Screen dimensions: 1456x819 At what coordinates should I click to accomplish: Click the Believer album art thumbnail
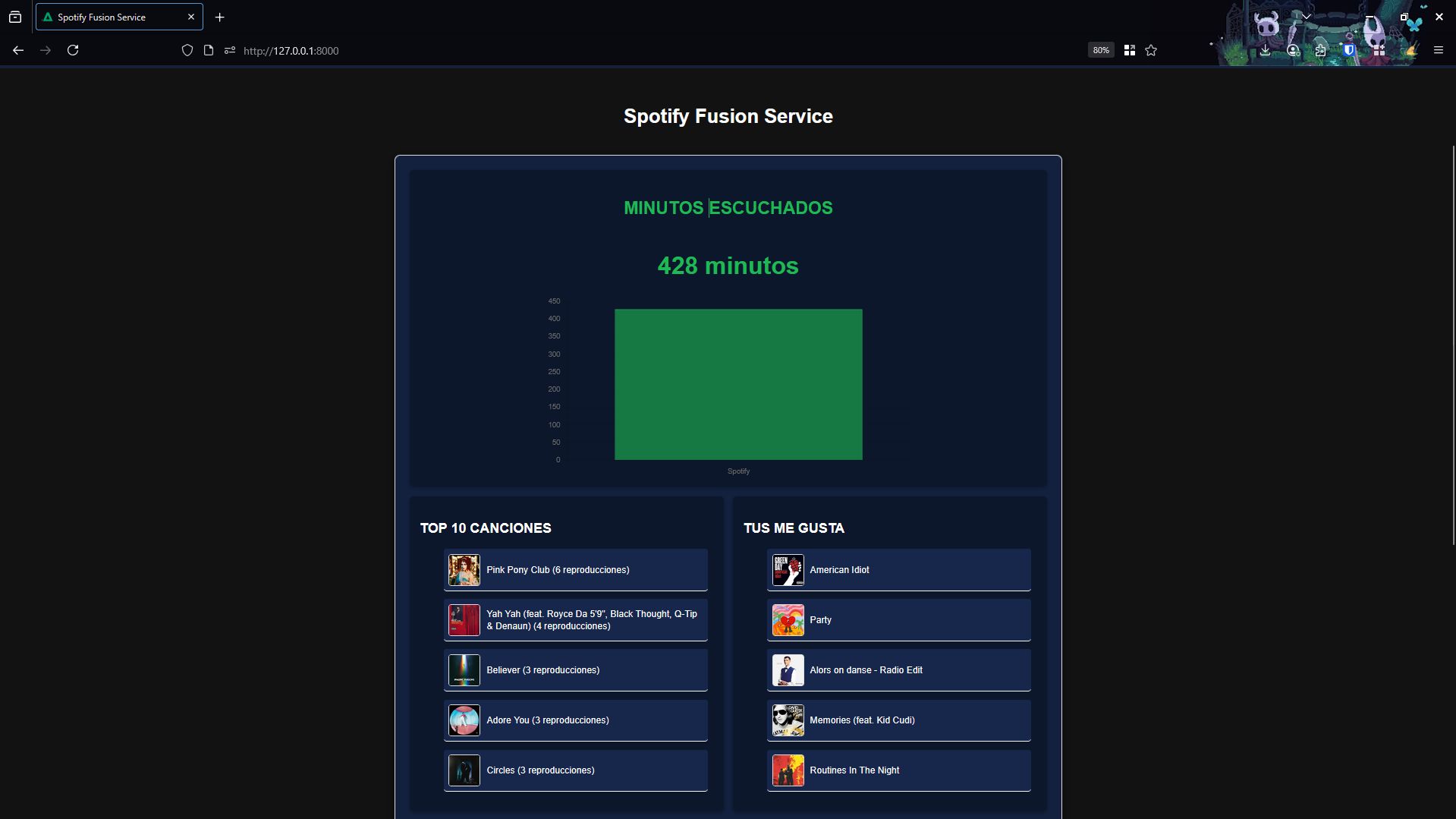[464, 669]
